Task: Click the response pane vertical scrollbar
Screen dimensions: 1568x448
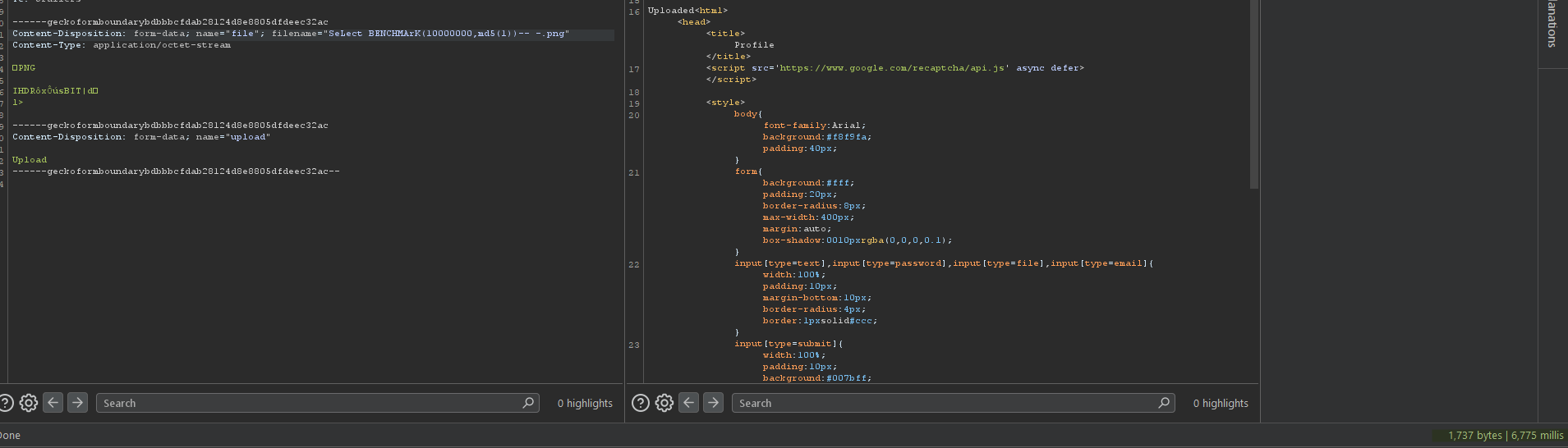Action: pyautogui.click(x=1253, y=94)
